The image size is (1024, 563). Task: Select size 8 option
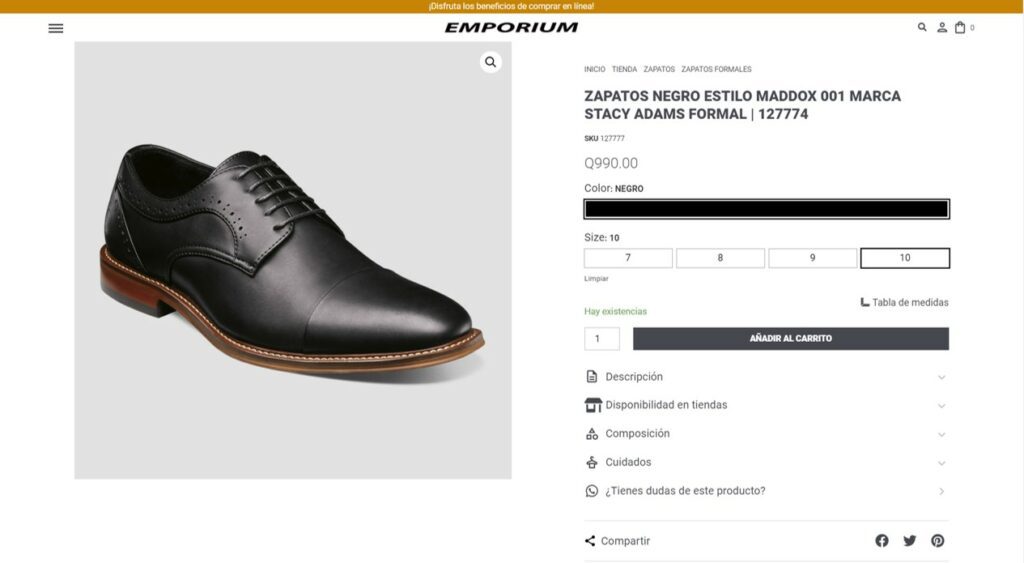[x=720, y=258]
